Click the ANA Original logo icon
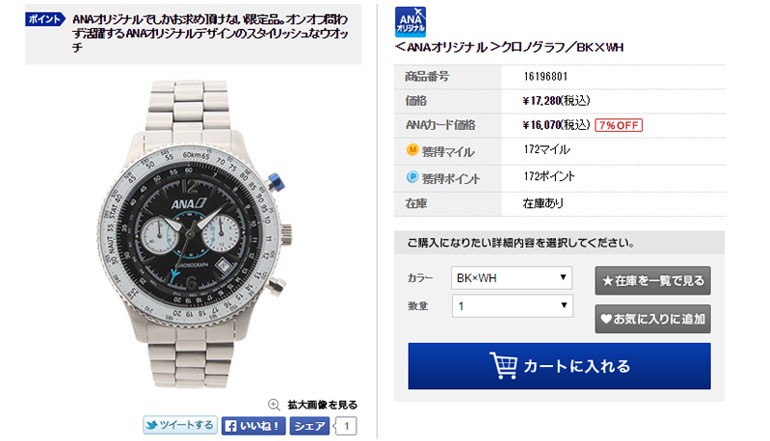Image resolution: width=770 pixels, height=441 pixels. click(x=410, y=22)
